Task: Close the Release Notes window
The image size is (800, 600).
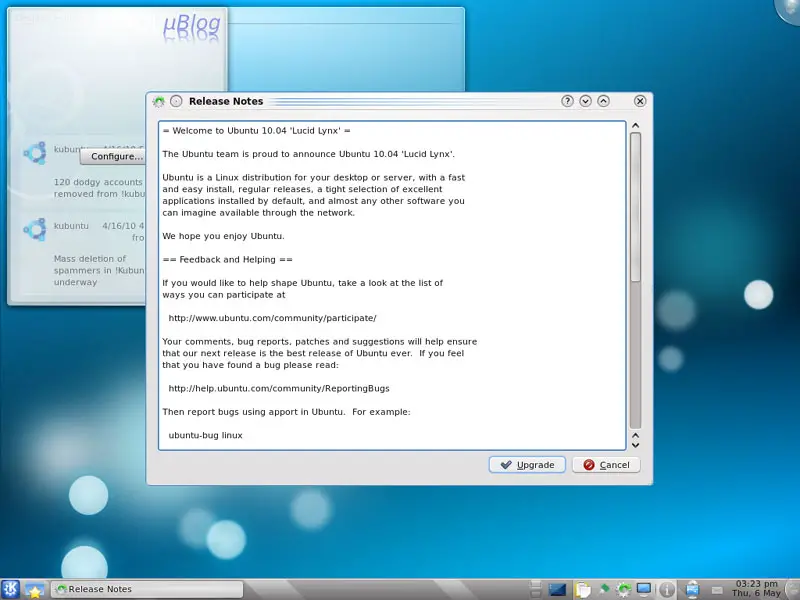Action: [x=640, y=101]
